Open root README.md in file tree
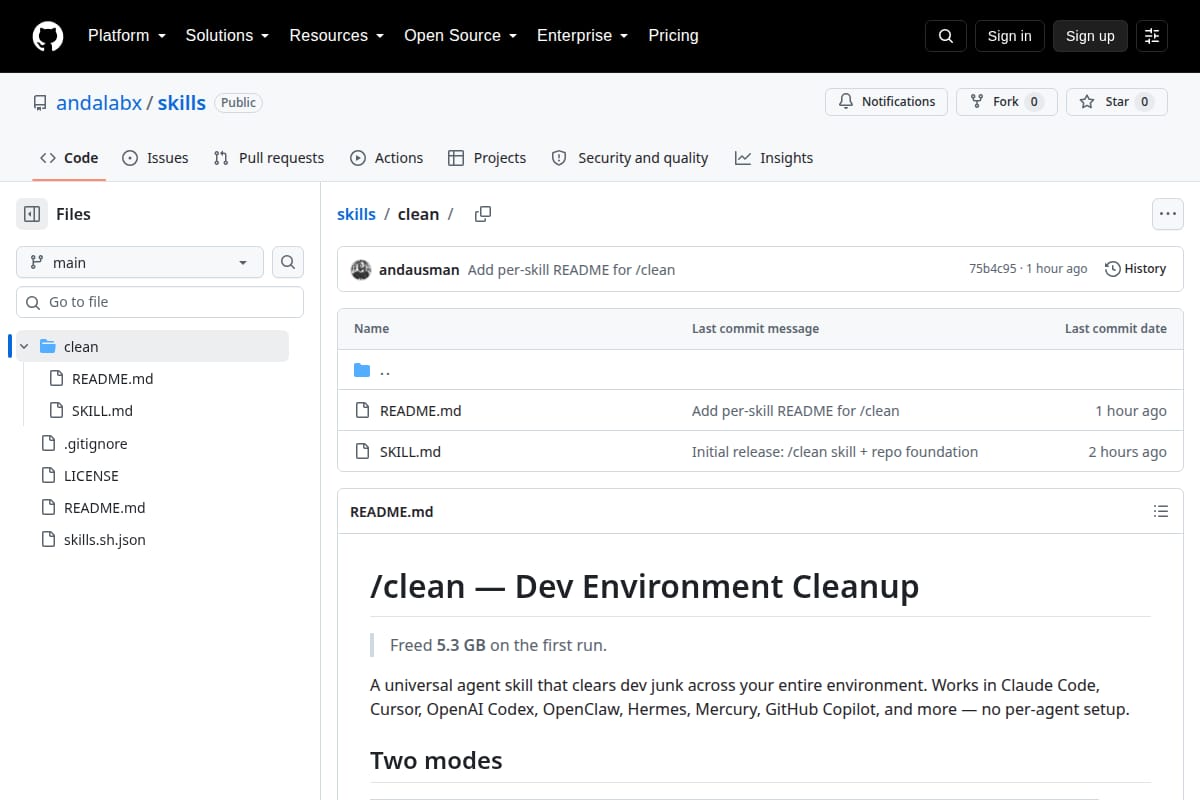Screen dimensions: 1200x800 [x=104, y=507]
